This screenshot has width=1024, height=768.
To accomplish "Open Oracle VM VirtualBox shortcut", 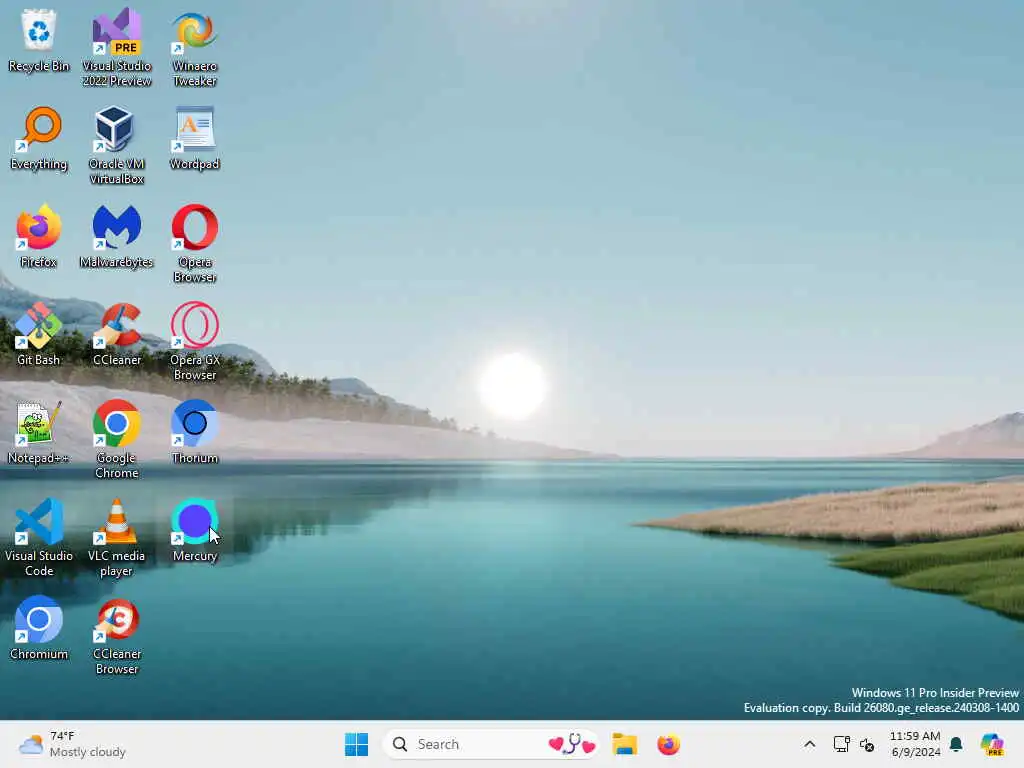I will click(x=116, y=146).
